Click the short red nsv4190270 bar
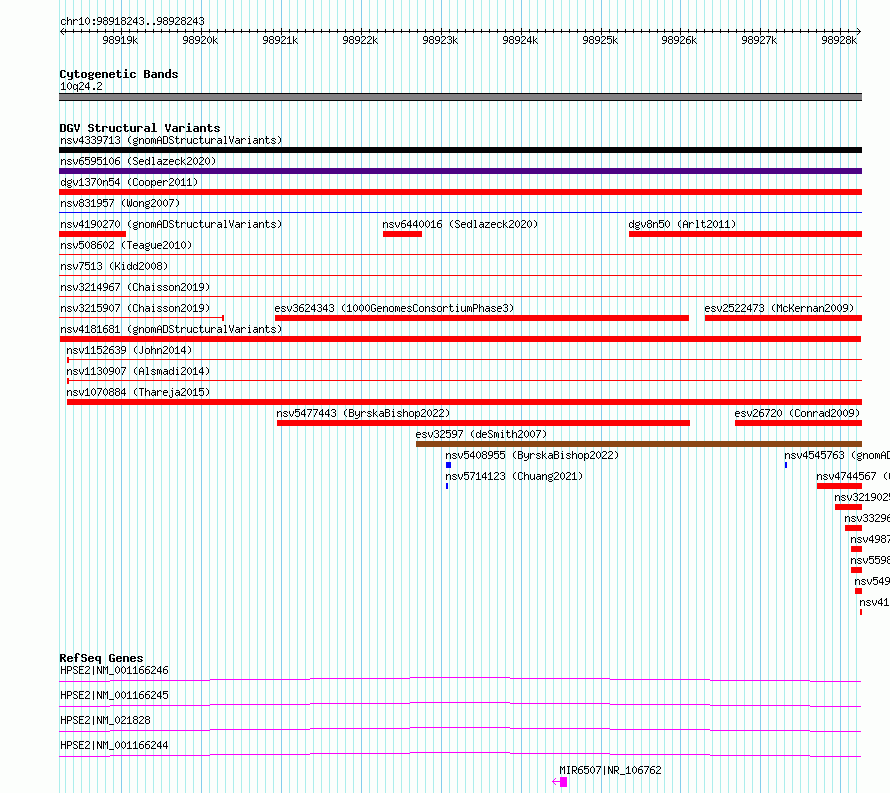This screenshot has height=793, width=890. (93, 234)
